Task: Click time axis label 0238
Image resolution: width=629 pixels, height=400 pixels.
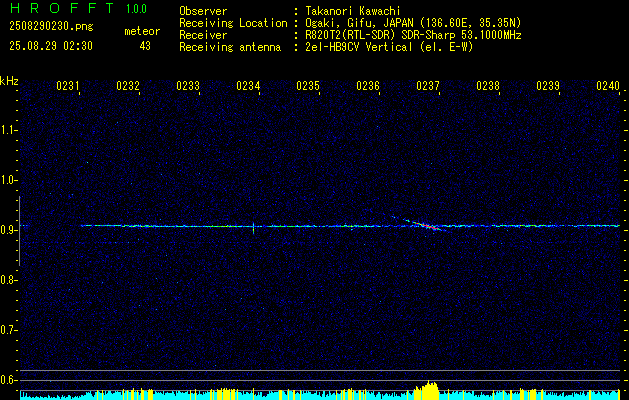Action: (488, 86)
